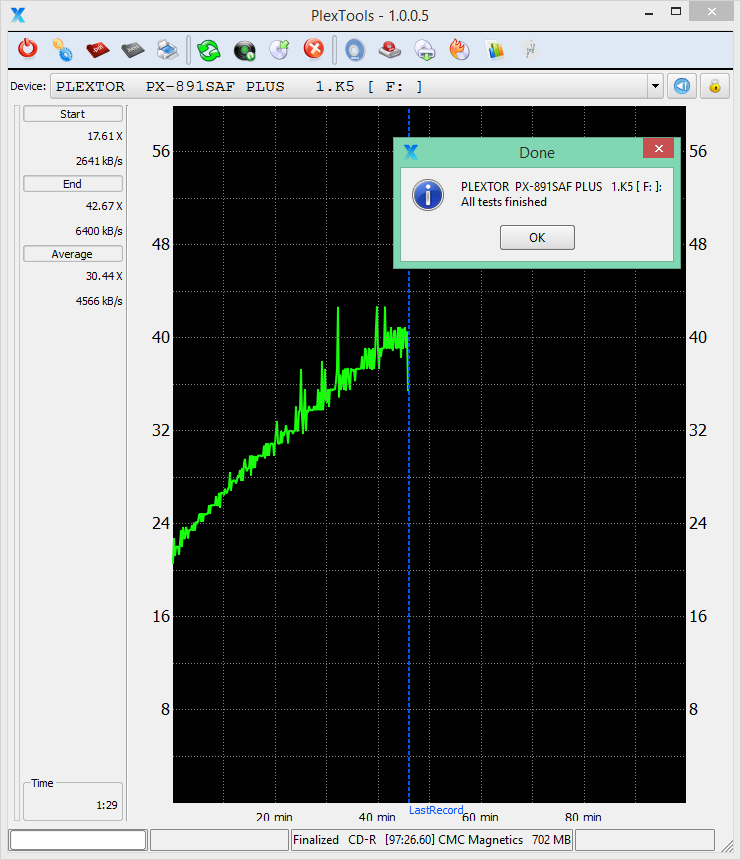Click the red power icon in toolbar

coord(27,49)
